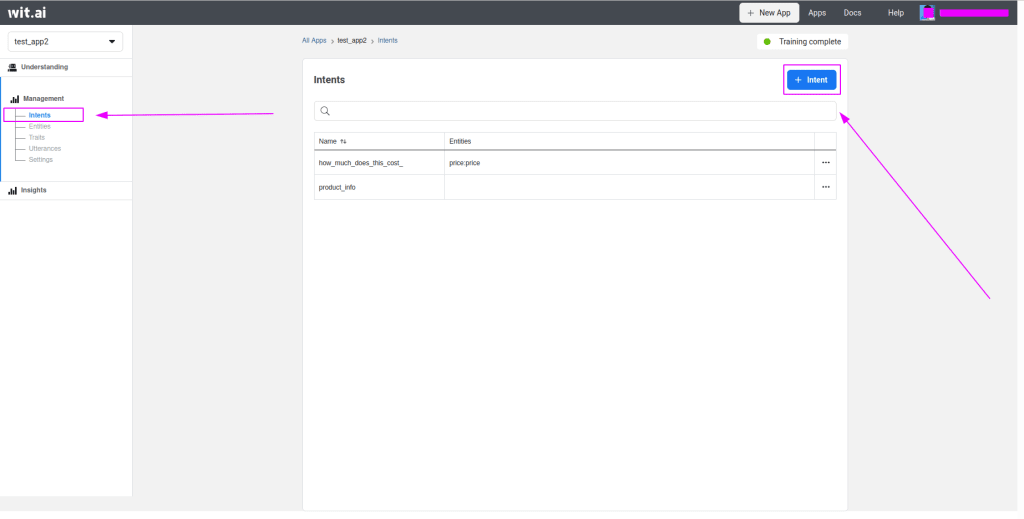Select Utterances in Management sidebar
This screenshot has width=1024, height=519.
44,149
